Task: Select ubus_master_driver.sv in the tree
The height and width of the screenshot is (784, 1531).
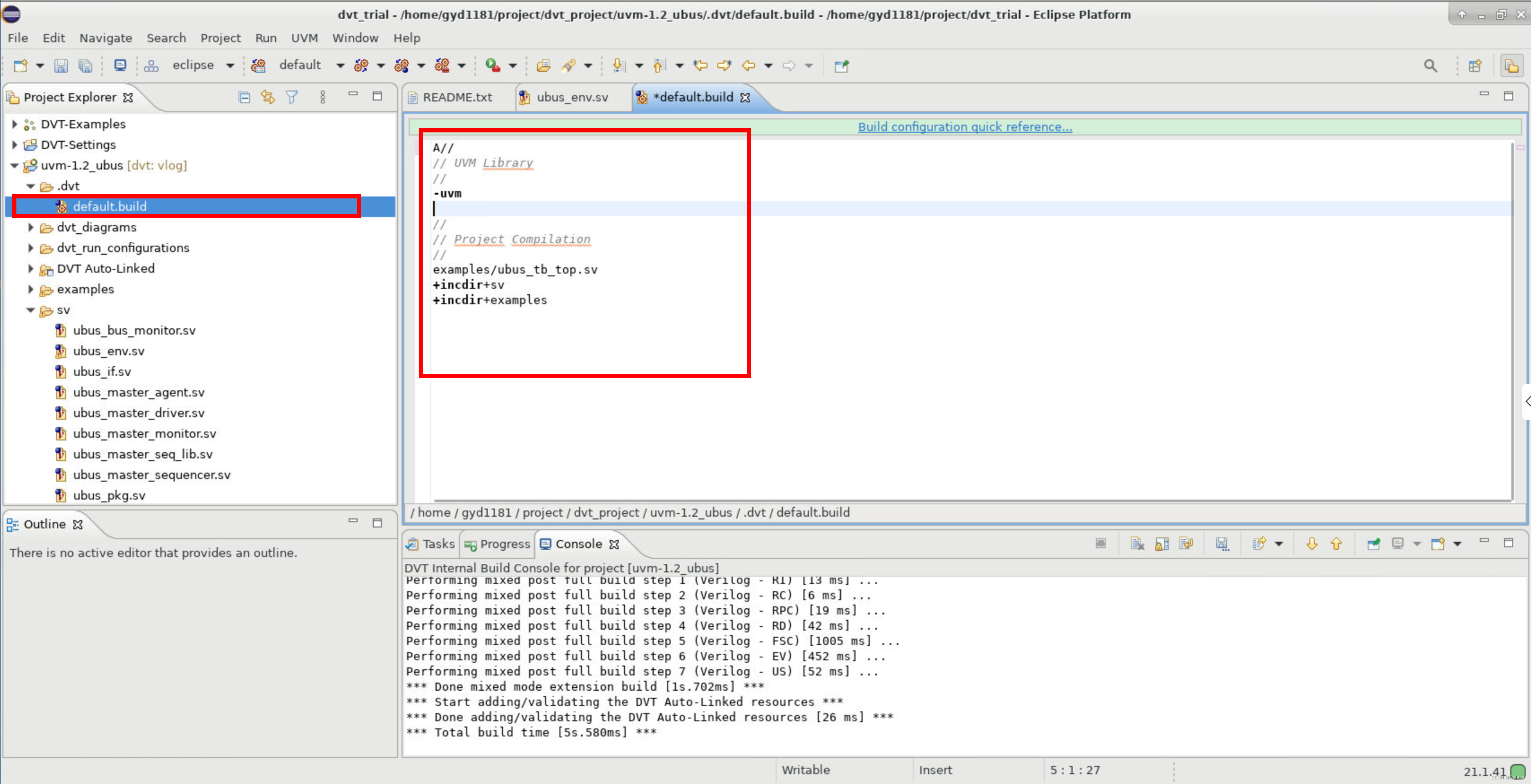Action: click(x=138, y=412)
